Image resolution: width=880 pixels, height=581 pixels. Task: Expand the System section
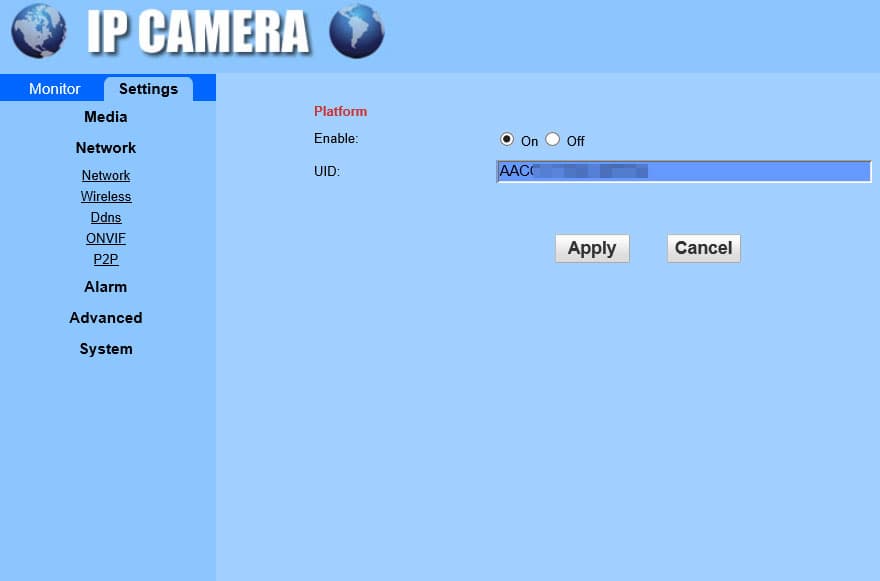[x=106, y=349]
